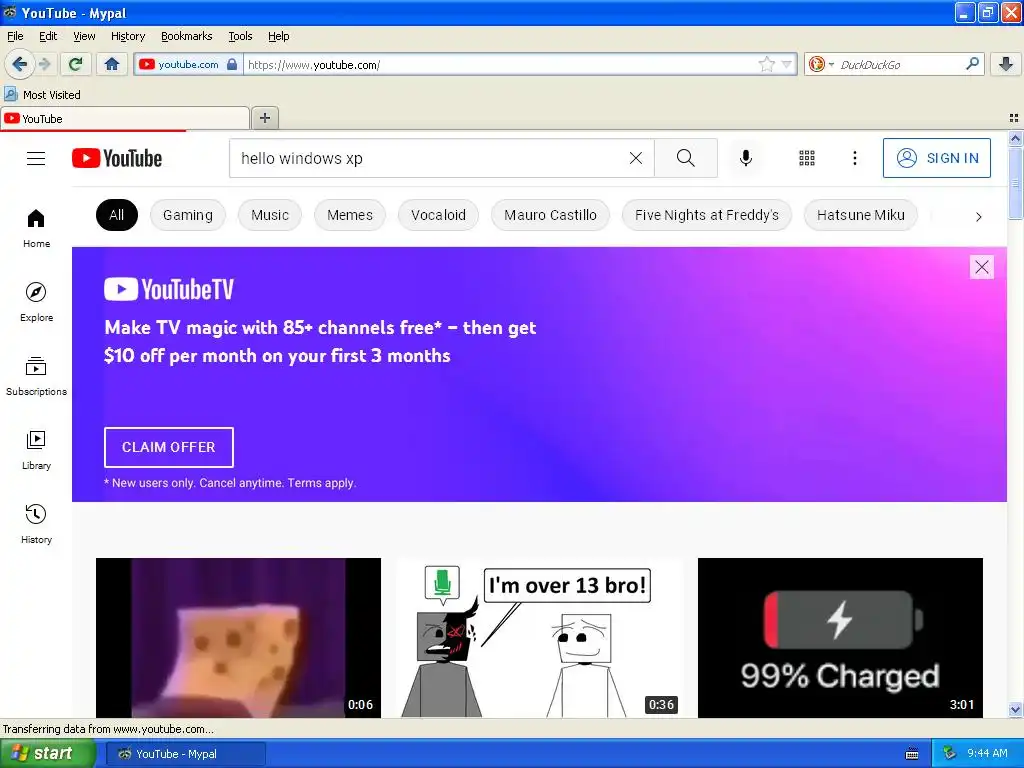Click the Windows start button

pyautogui.click(x=48, y=754)
